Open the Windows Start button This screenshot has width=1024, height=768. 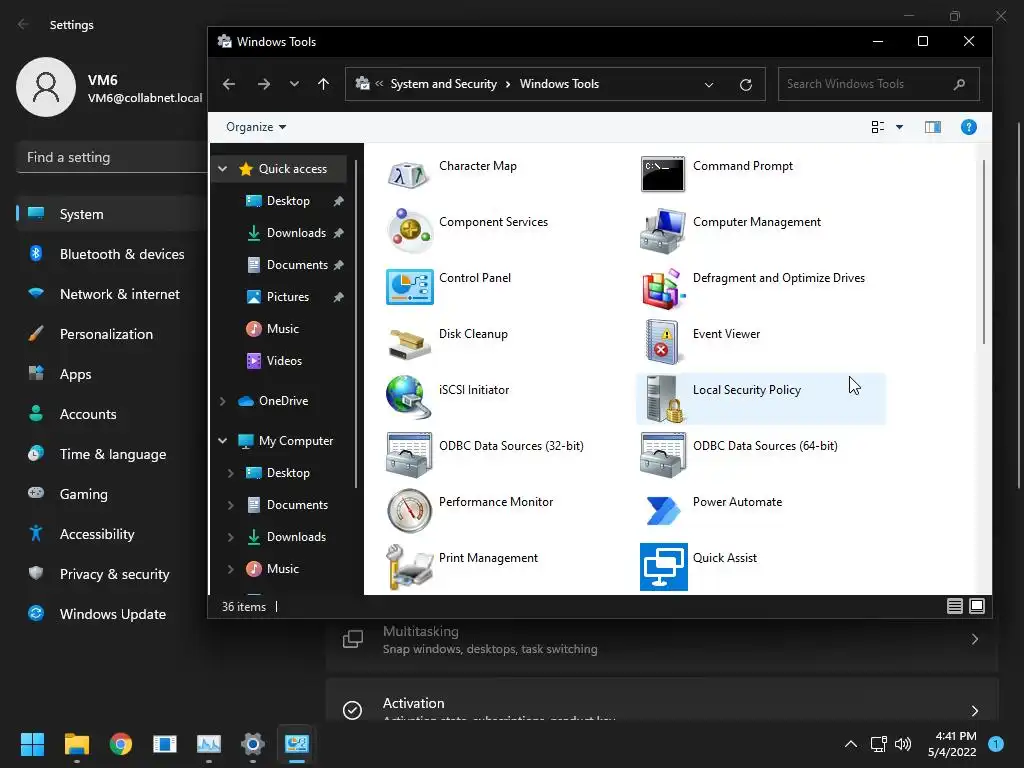(32, 744)
